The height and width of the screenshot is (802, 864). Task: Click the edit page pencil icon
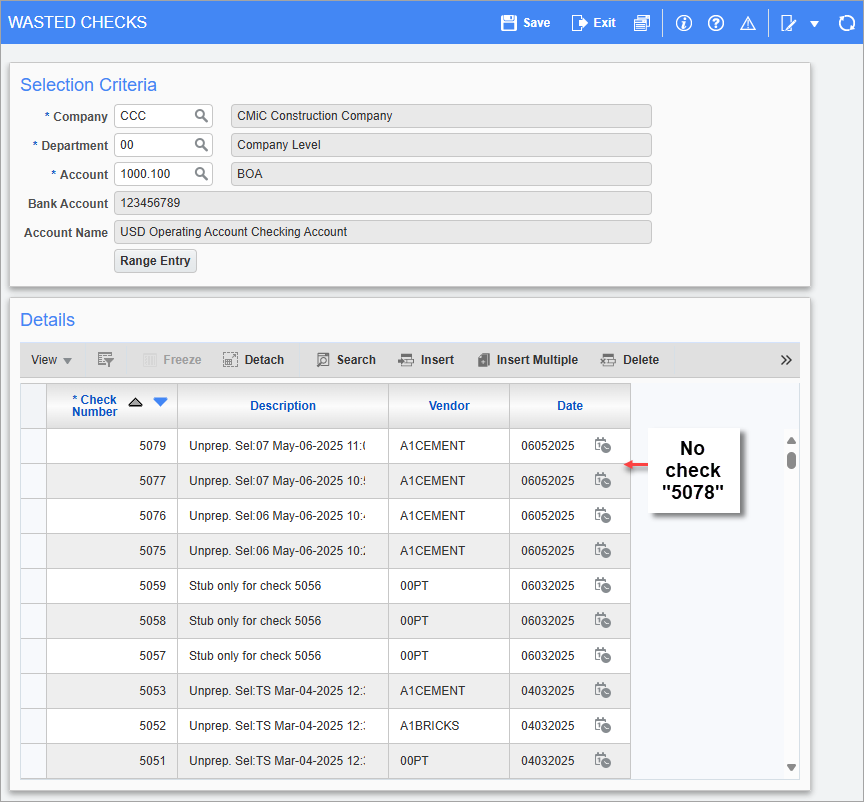coord(789,23)
